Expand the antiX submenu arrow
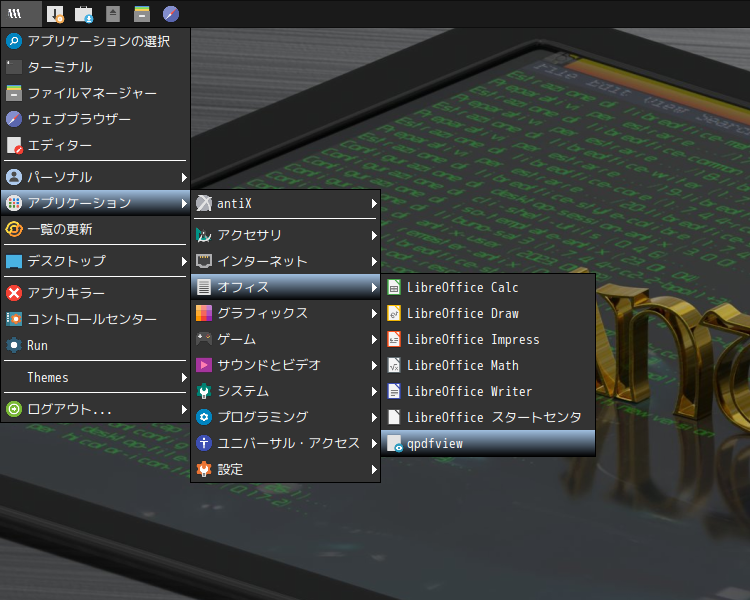The image size is (750, 600). tap(375, 204)
